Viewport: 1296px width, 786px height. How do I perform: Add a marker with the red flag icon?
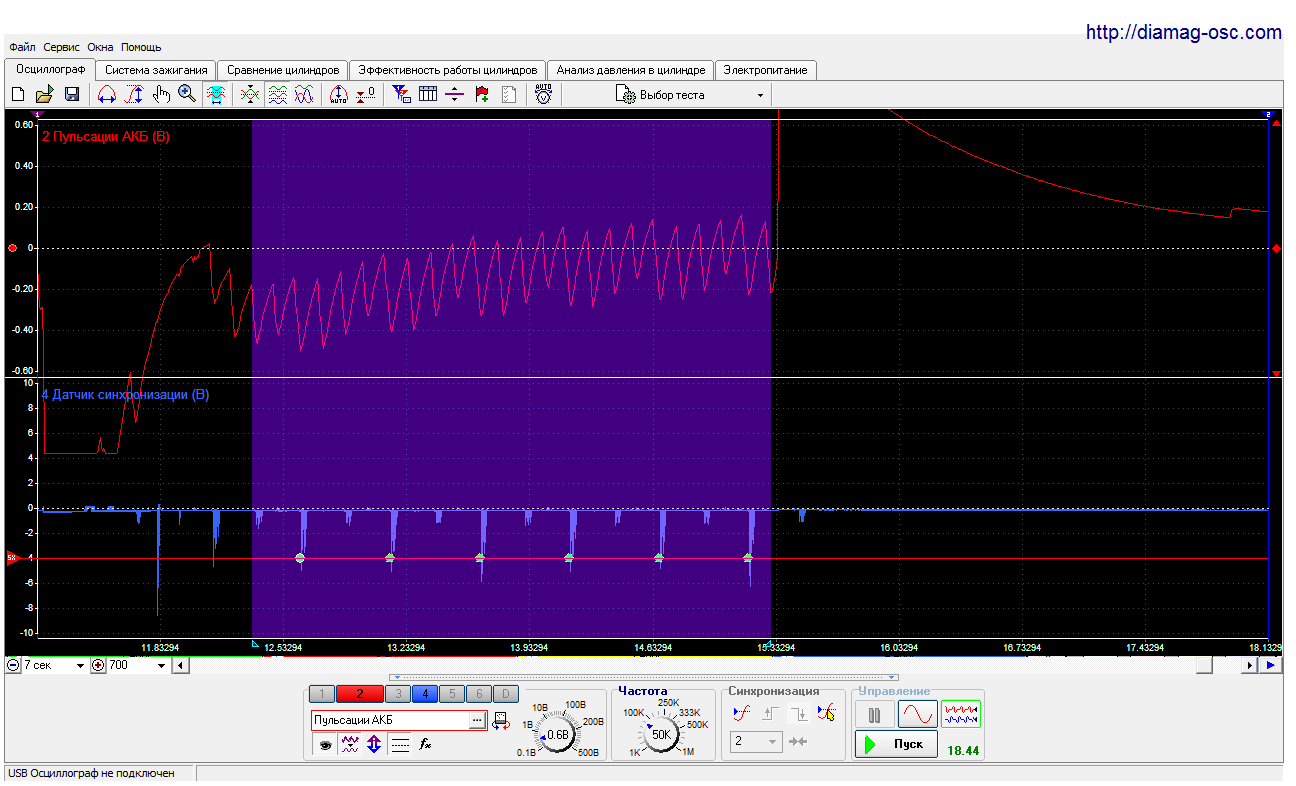tap(482, 94)
